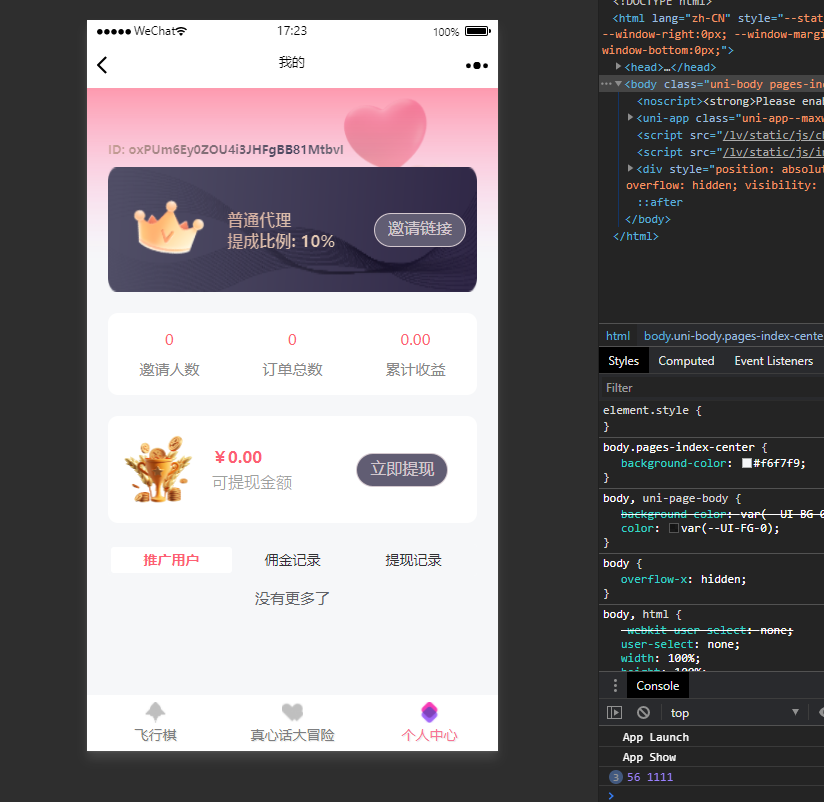Open the mini-program more options dots icon
This screenshot has height=802, width=824.
click(x=477, y=64)
